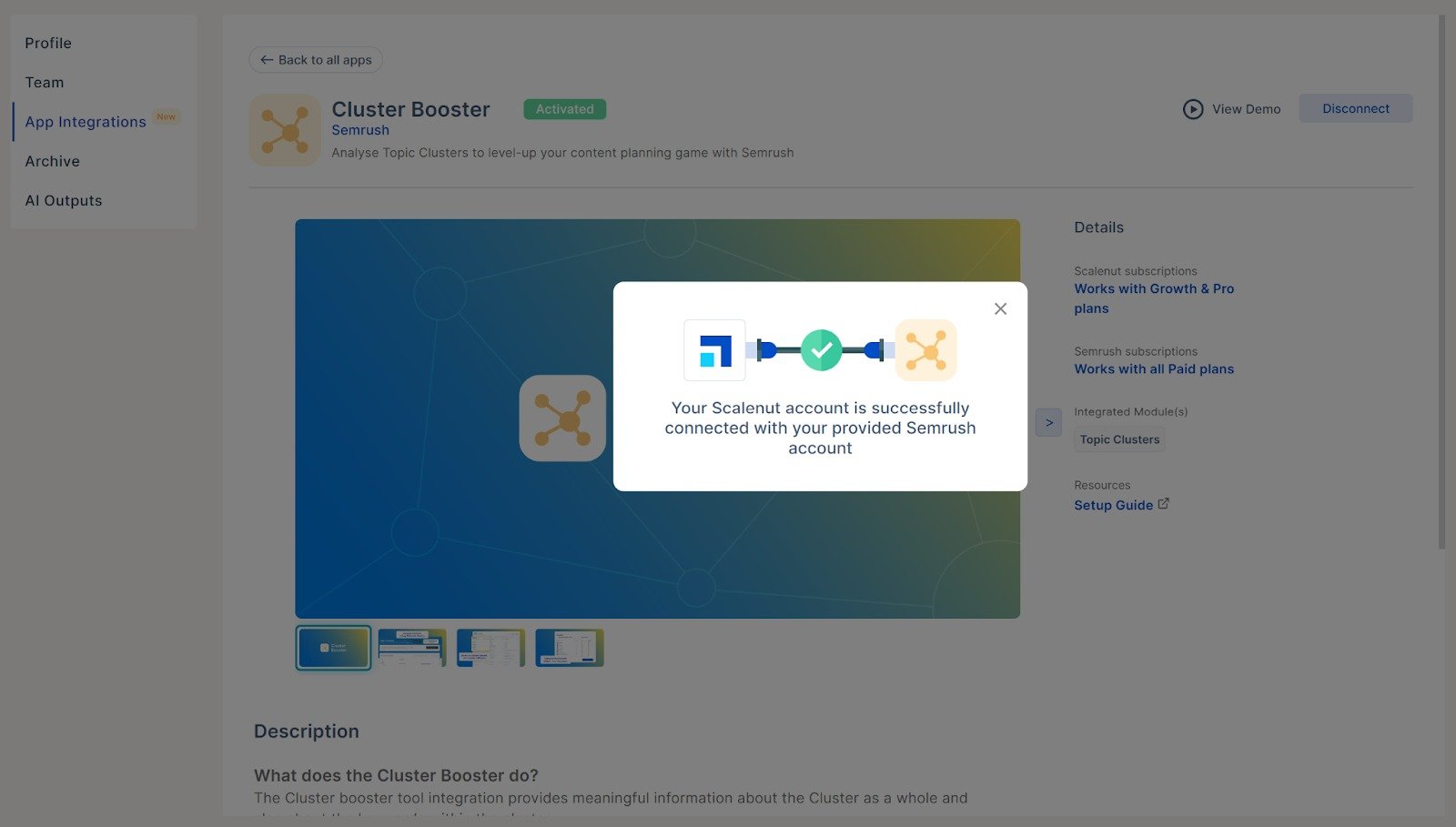The image size is (1456, 827).
Task: Close the successful connection popup
Action: pyautogui.click(x=1000, y=309)
